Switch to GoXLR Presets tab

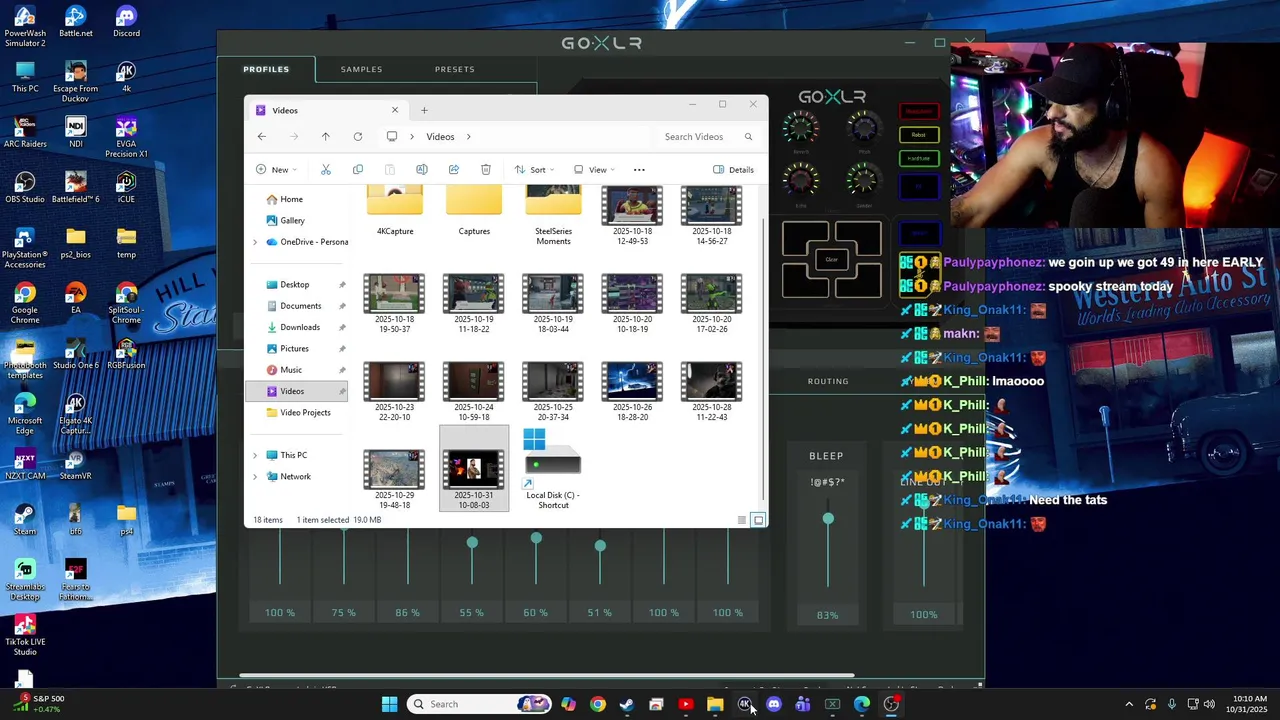[454, 69]
